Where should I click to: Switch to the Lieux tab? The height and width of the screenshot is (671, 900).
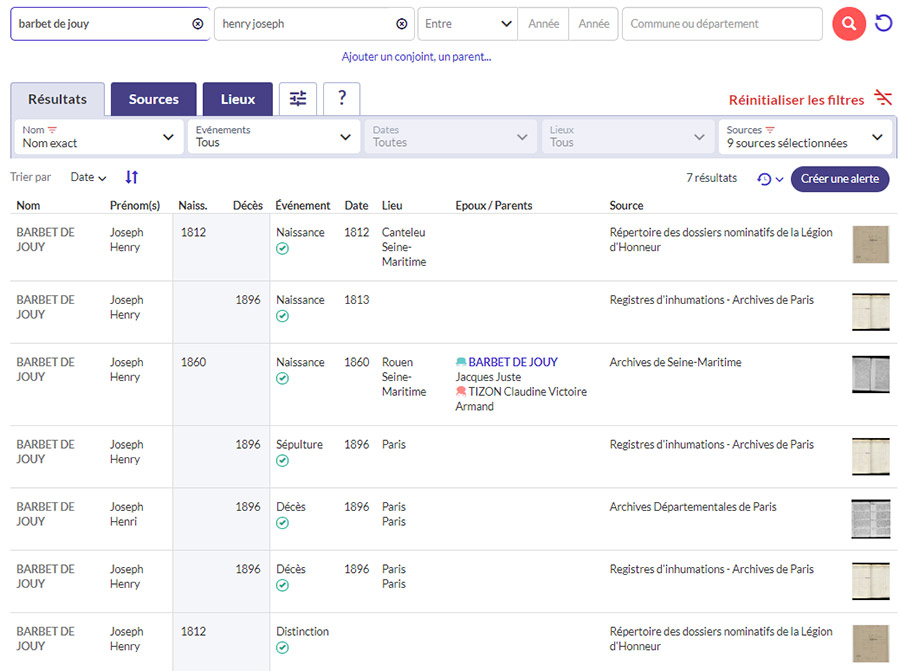click(238, 99)
